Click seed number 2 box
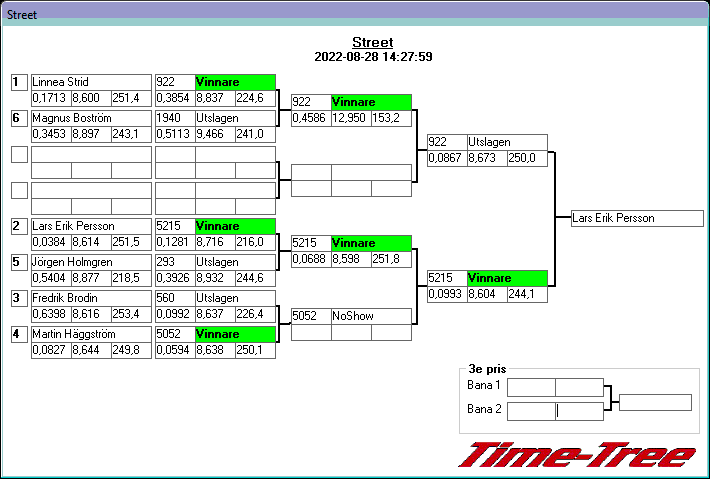Image resolution: width=710 pixels, height=479 pixels. coord(19,226)
